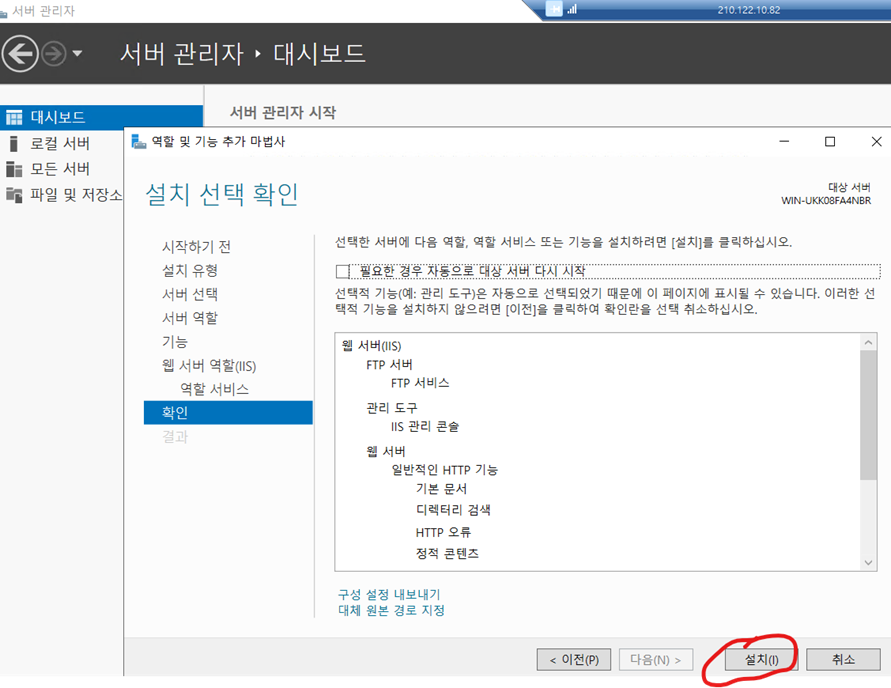Click the remote connection pin icon

coord(555,9)
